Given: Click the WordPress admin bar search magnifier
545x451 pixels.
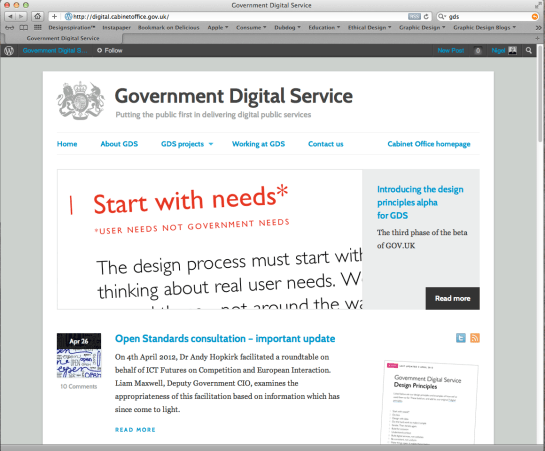Looking at the screenshot, I should (529, 51).
